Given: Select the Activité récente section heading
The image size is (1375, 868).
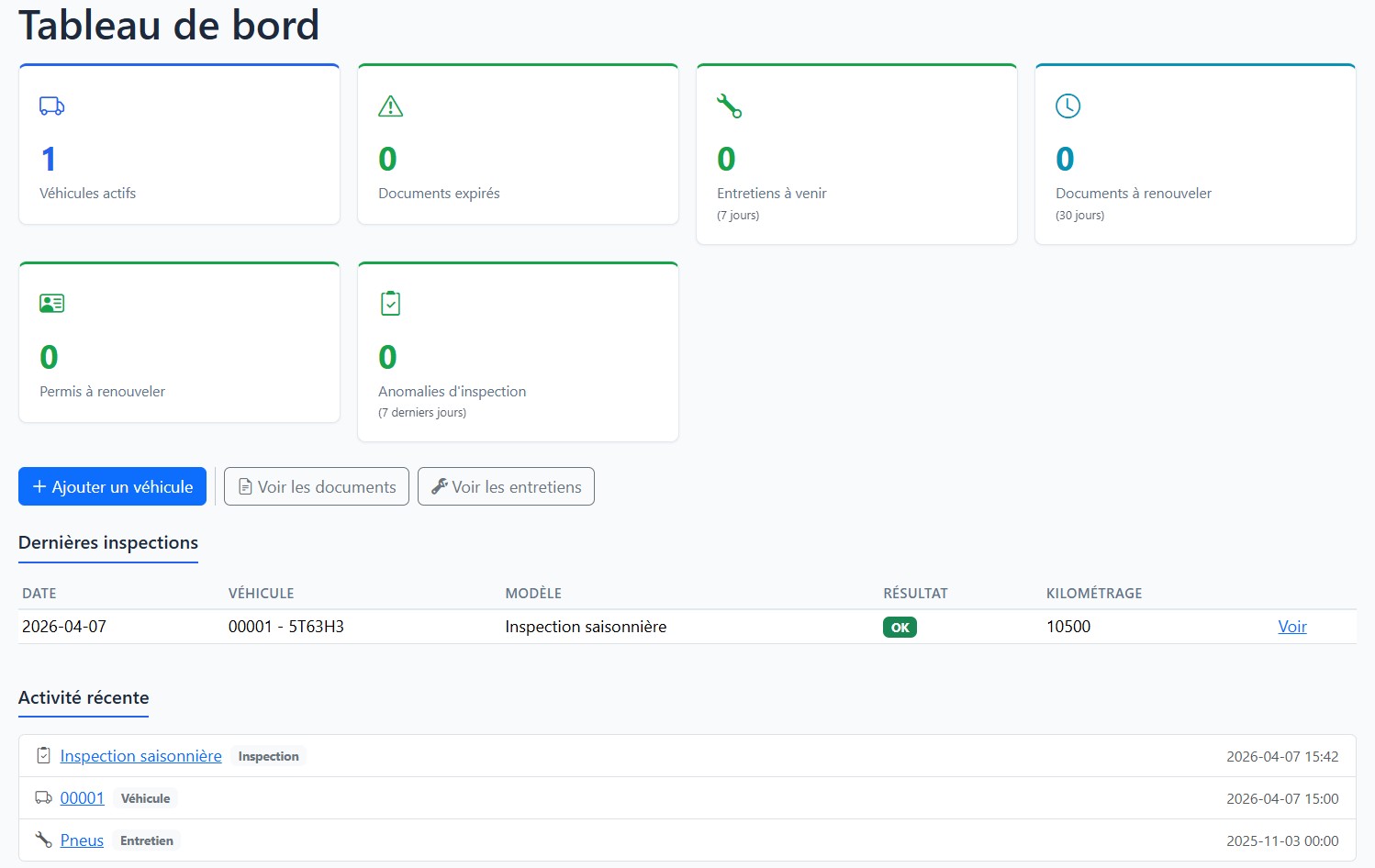Looking at the screenshot, I should coord(84,698).
